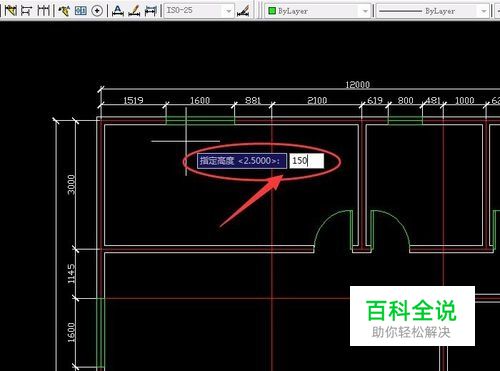Select the vertical 3000 dimension text

pyautogui.click(x=71, y=184)
